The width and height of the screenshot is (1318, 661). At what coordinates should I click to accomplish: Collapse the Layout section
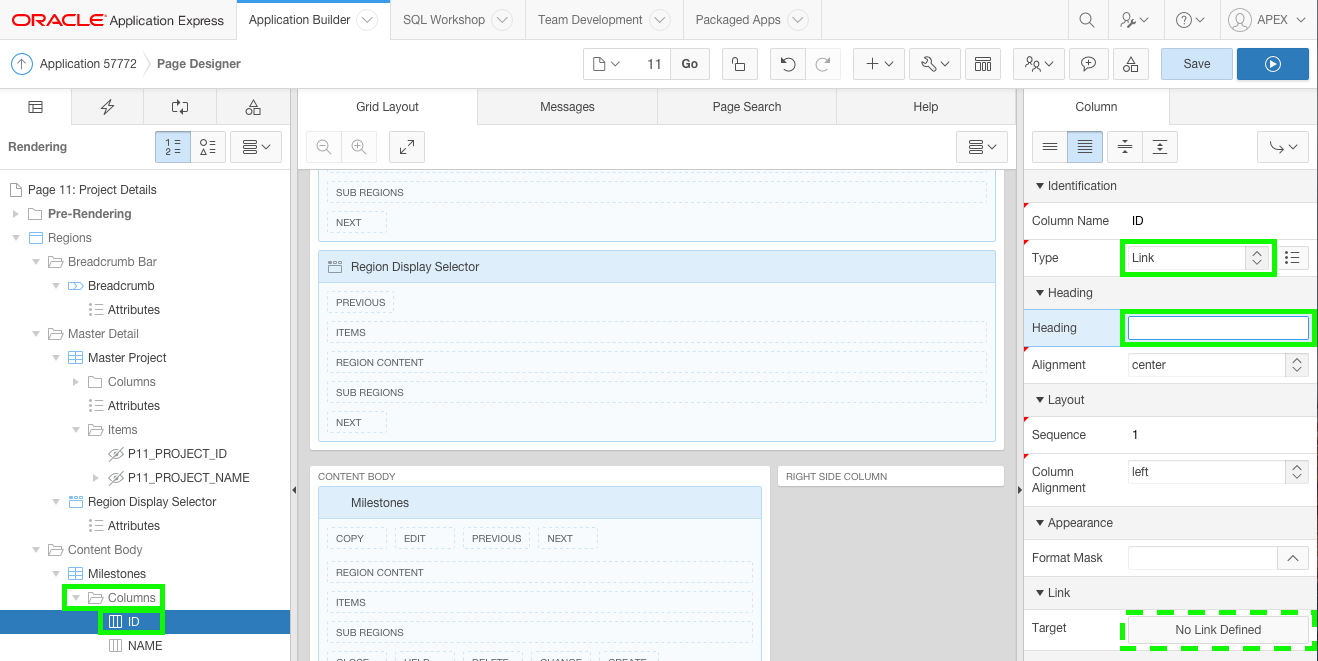tap(1040, 400)
